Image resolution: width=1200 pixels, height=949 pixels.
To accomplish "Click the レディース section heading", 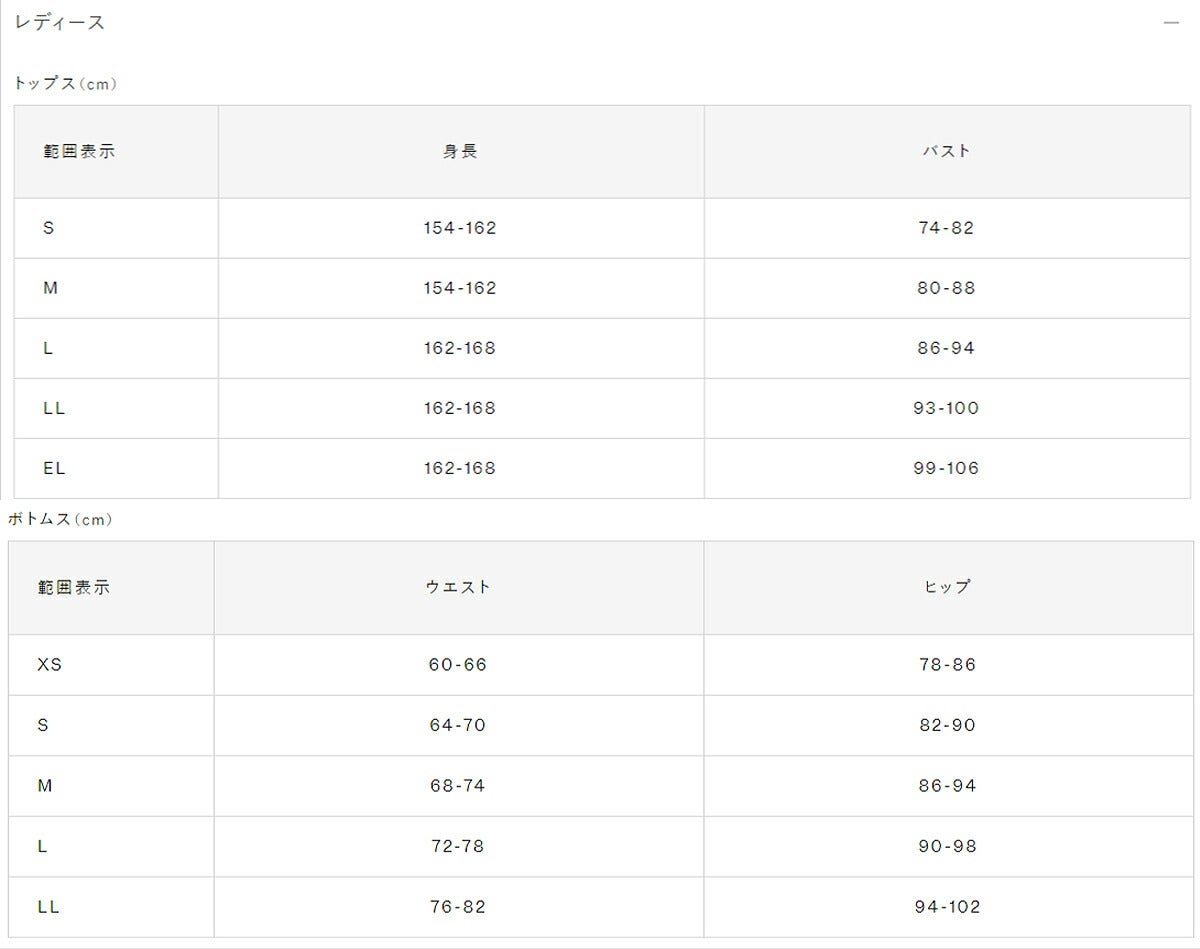I will pos(60,22).
